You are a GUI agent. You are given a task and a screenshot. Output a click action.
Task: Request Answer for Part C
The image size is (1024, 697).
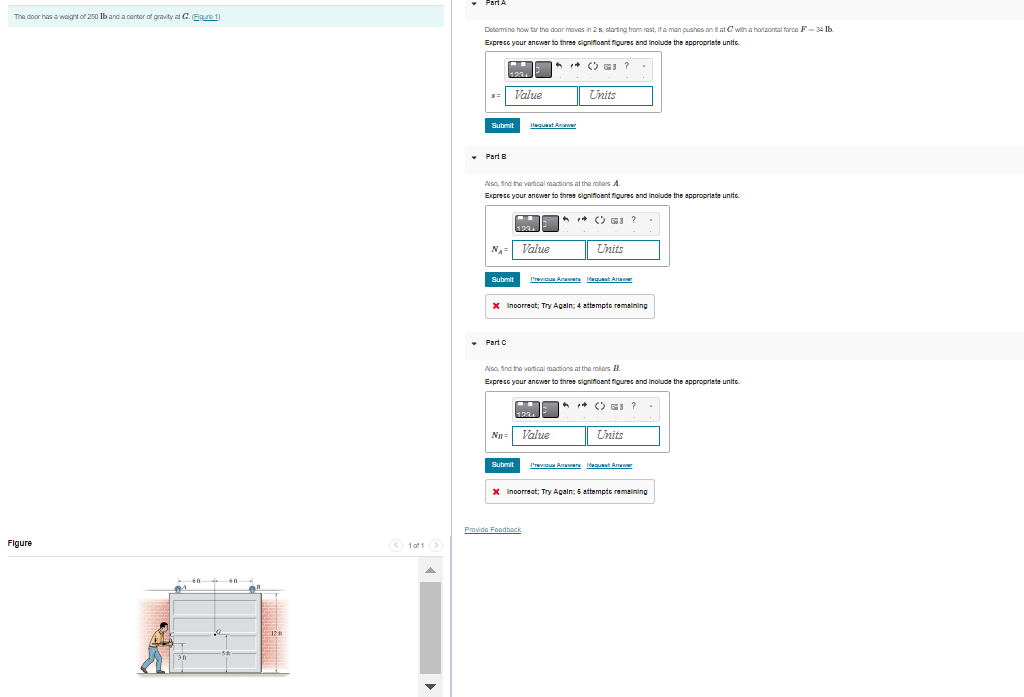(609, 465)
